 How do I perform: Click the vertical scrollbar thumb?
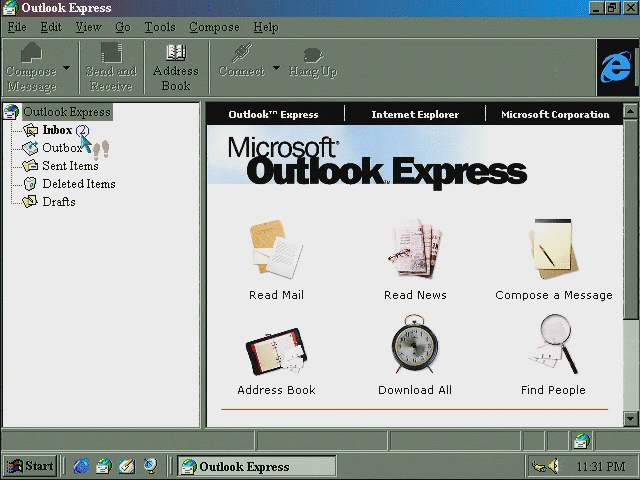[x=631, y=218]
